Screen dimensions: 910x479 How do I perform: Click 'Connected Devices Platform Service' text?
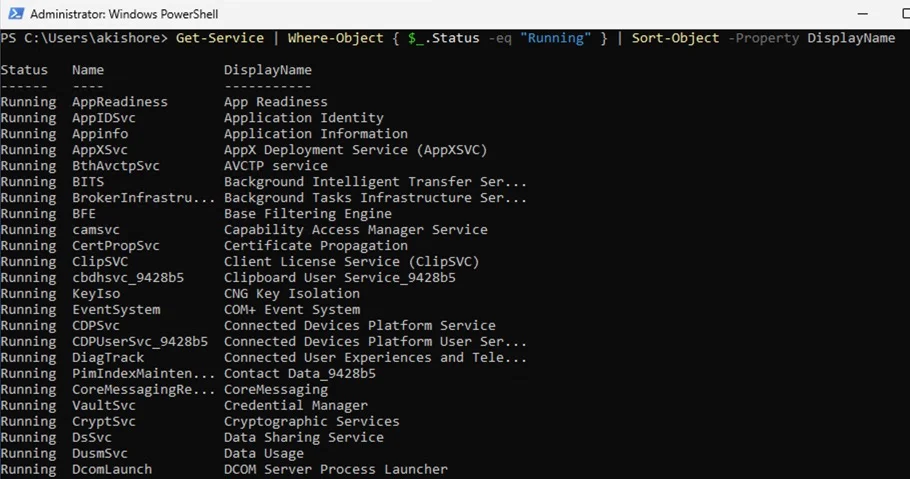360,326
